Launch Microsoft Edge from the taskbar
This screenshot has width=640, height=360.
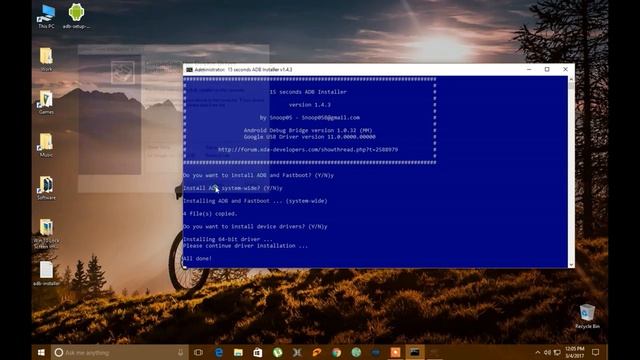point(219,352)
